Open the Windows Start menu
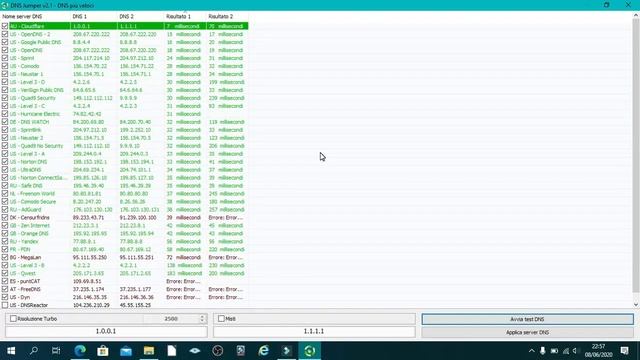640x360 pixels. (x=11, y=351)
